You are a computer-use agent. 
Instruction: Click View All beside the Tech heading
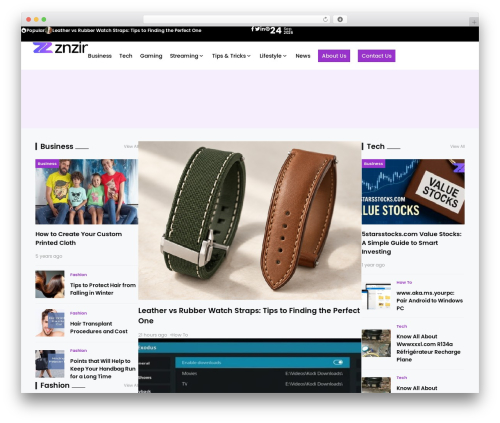point(457,146)
